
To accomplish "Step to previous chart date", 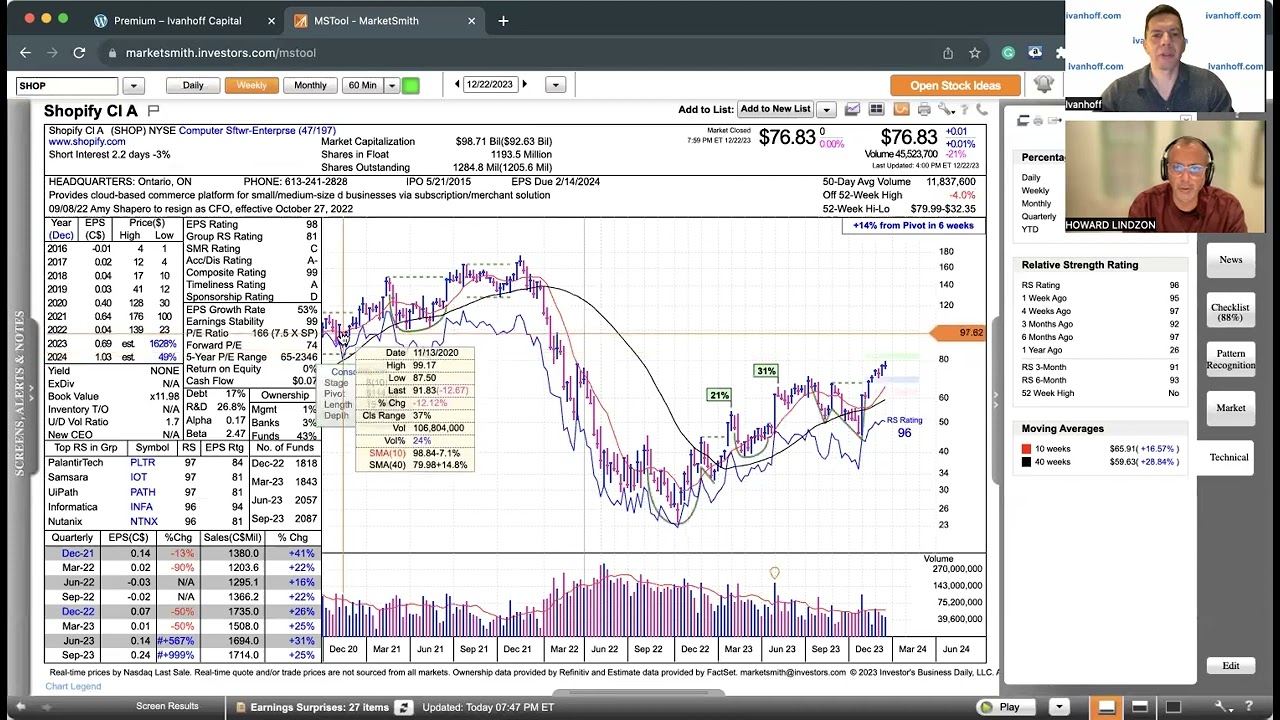I will click(458, 85).
